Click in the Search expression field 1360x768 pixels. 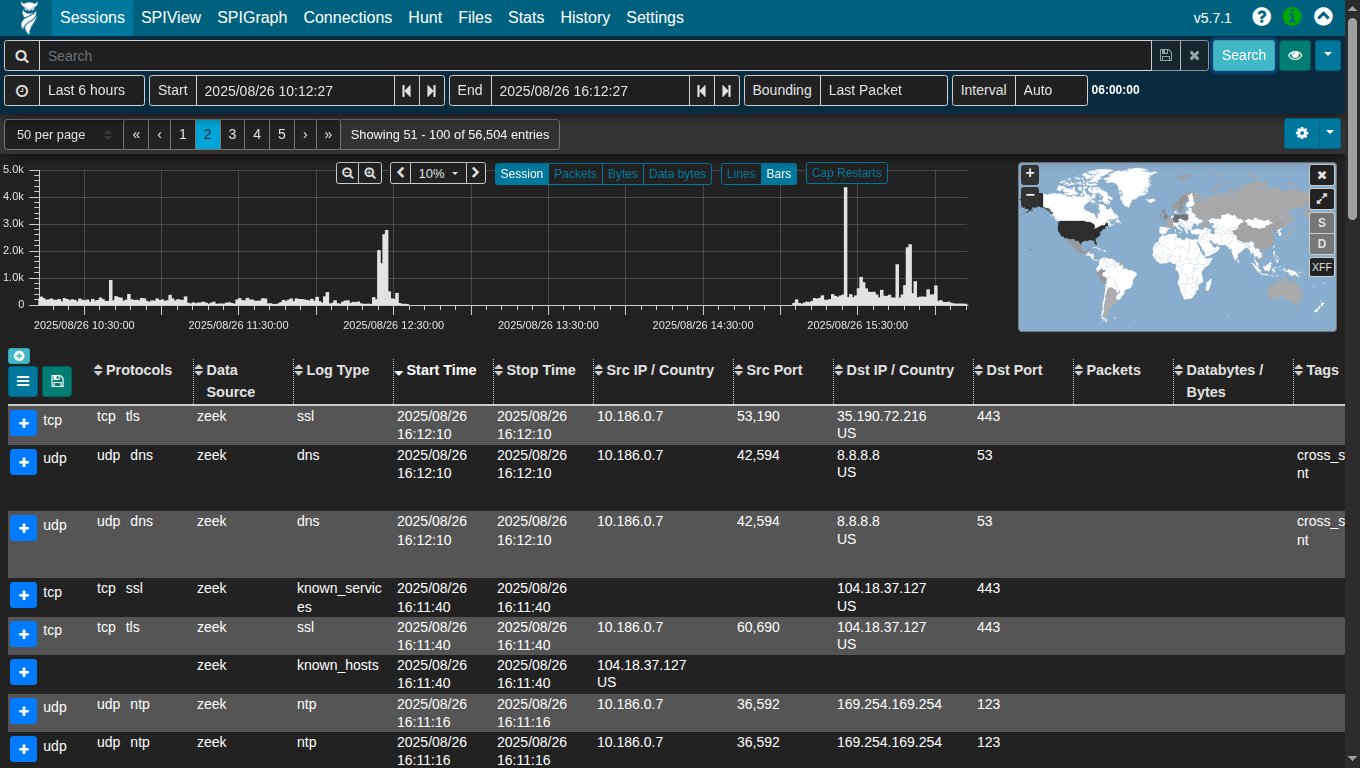(x=595, y=56)
